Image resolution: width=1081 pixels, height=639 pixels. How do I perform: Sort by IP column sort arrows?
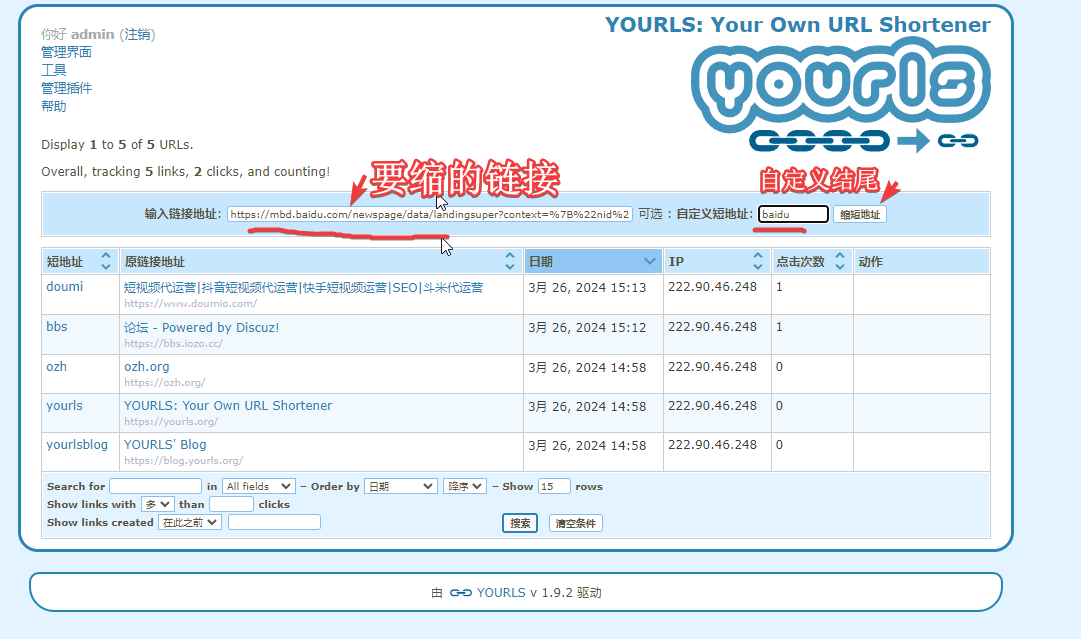pos(757,262)
